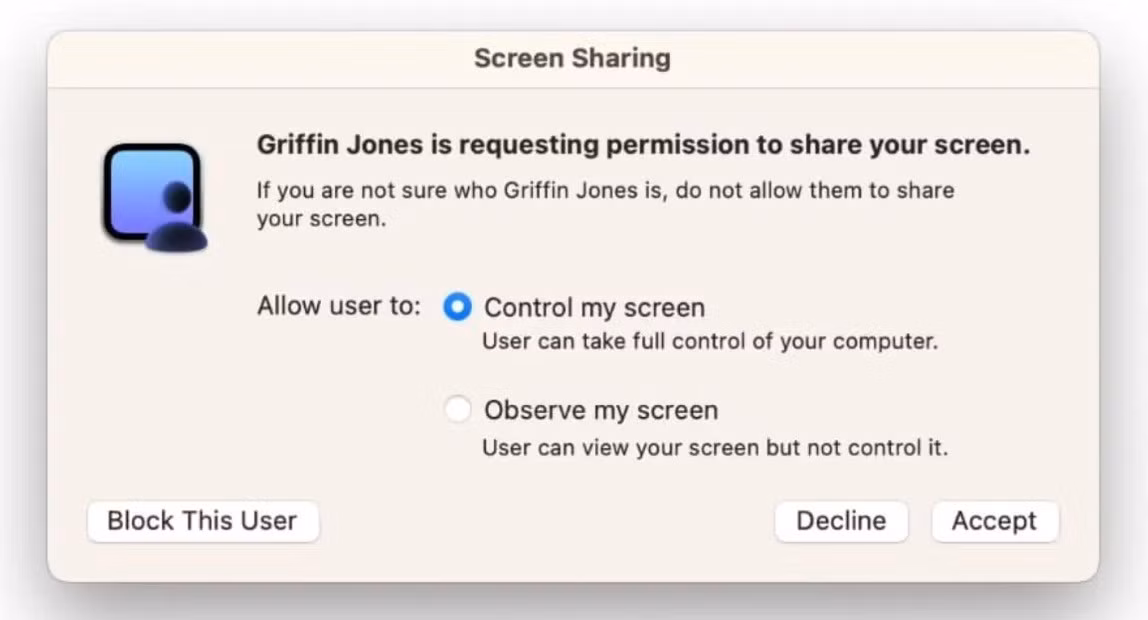Decline the screen sharing request
This screenshot has height=620, width=1148.
pos(841,521)
